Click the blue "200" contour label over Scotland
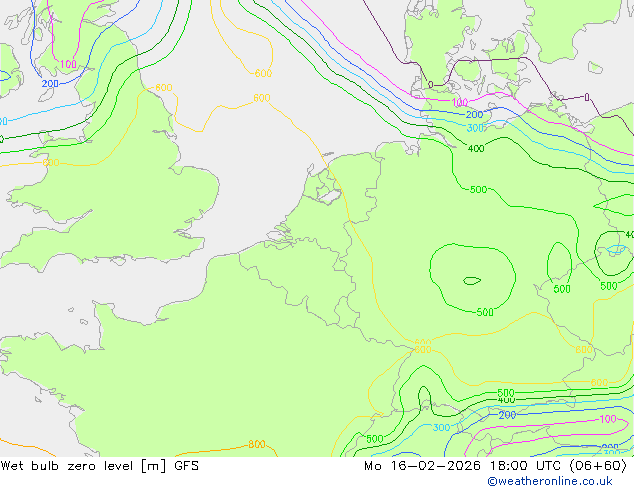This screenshot has width=634, height=490. coord(50,84)
